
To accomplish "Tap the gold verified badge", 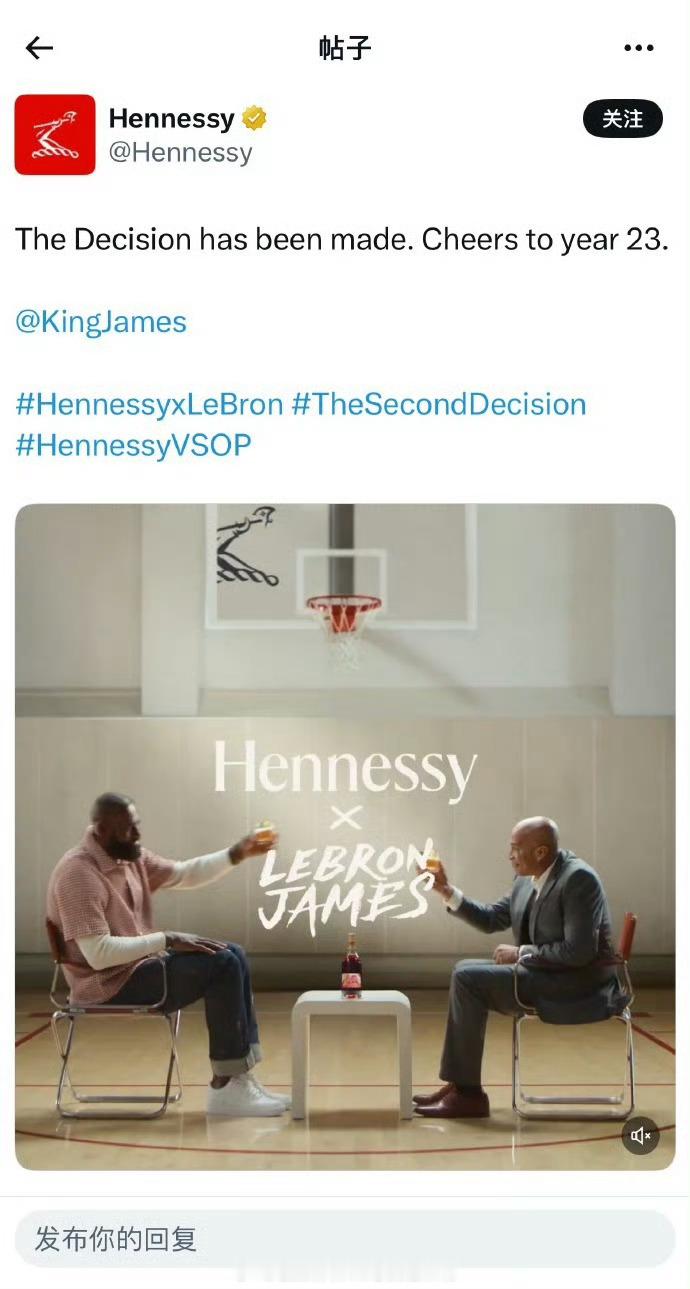I will (x=254, y=119).
